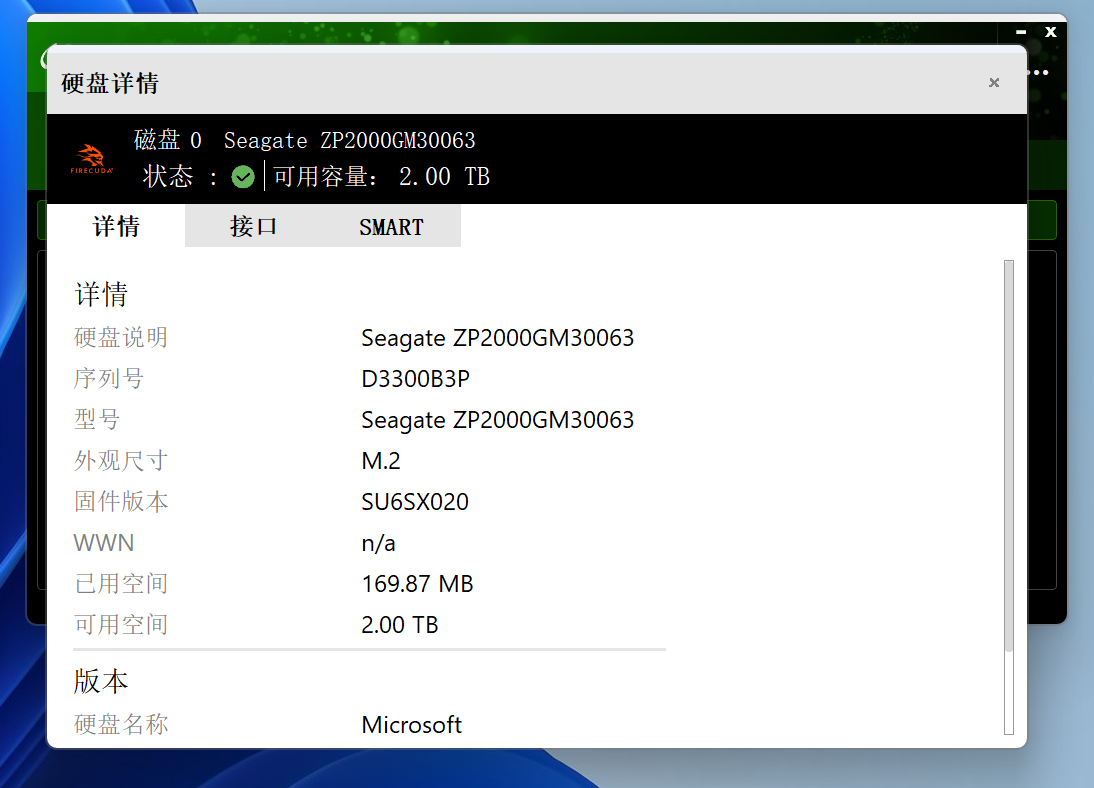The height and width of the screenshot is (788, 1094).
Task: Click the 硬盘详情 dialog title
Action: (110, 83)
